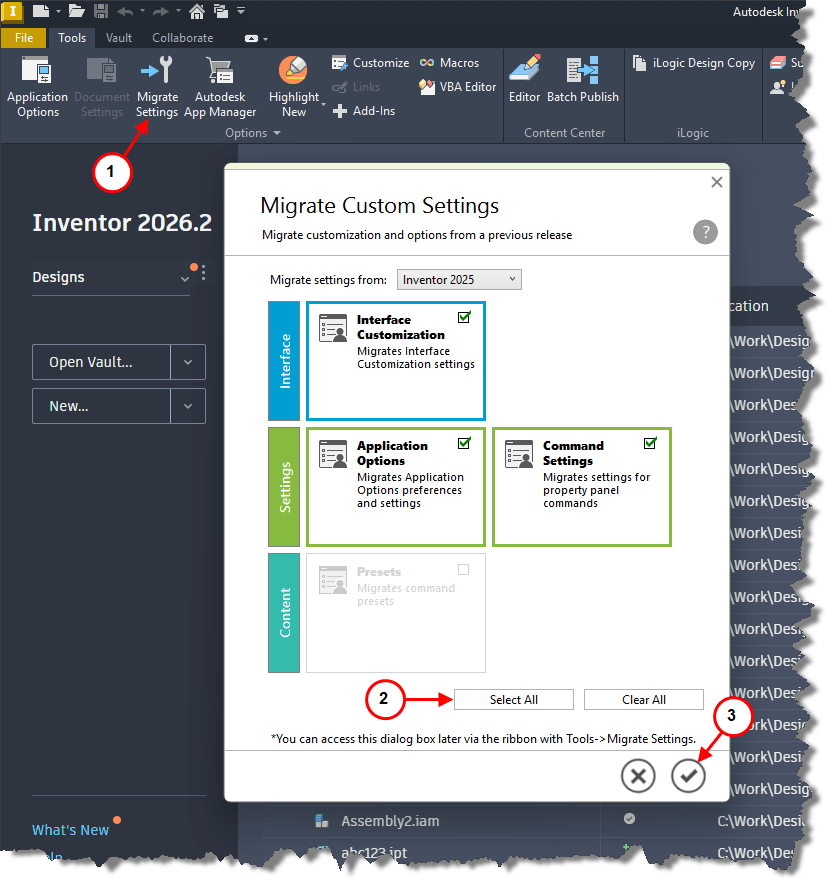The image size is (828, 880).
Task: Switch to the Vault tab
Action: (x=118, y=38)
